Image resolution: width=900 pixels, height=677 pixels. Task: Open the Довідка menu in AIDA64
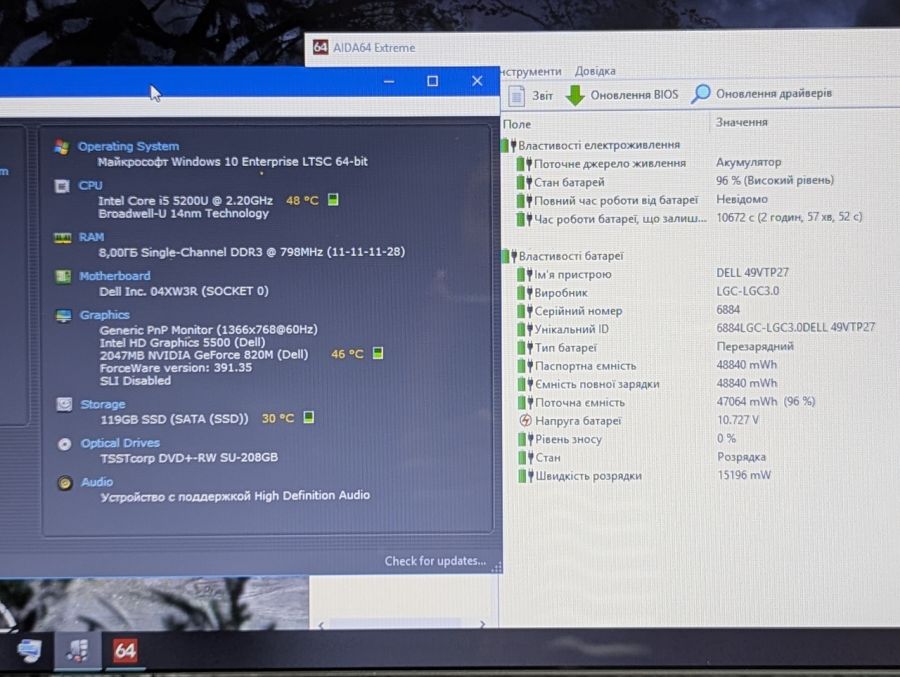pos(595,71)
